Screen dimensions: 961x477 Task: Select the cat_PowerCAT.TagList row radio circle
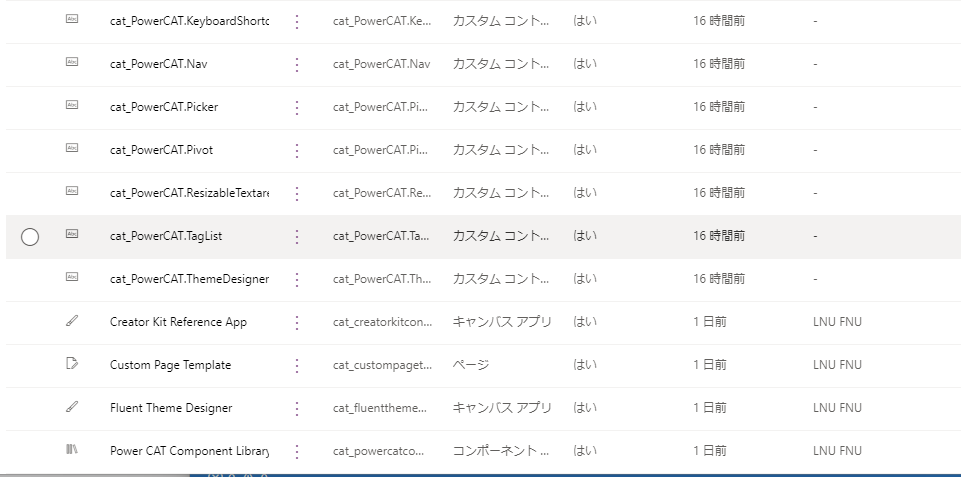coord(30,237)
